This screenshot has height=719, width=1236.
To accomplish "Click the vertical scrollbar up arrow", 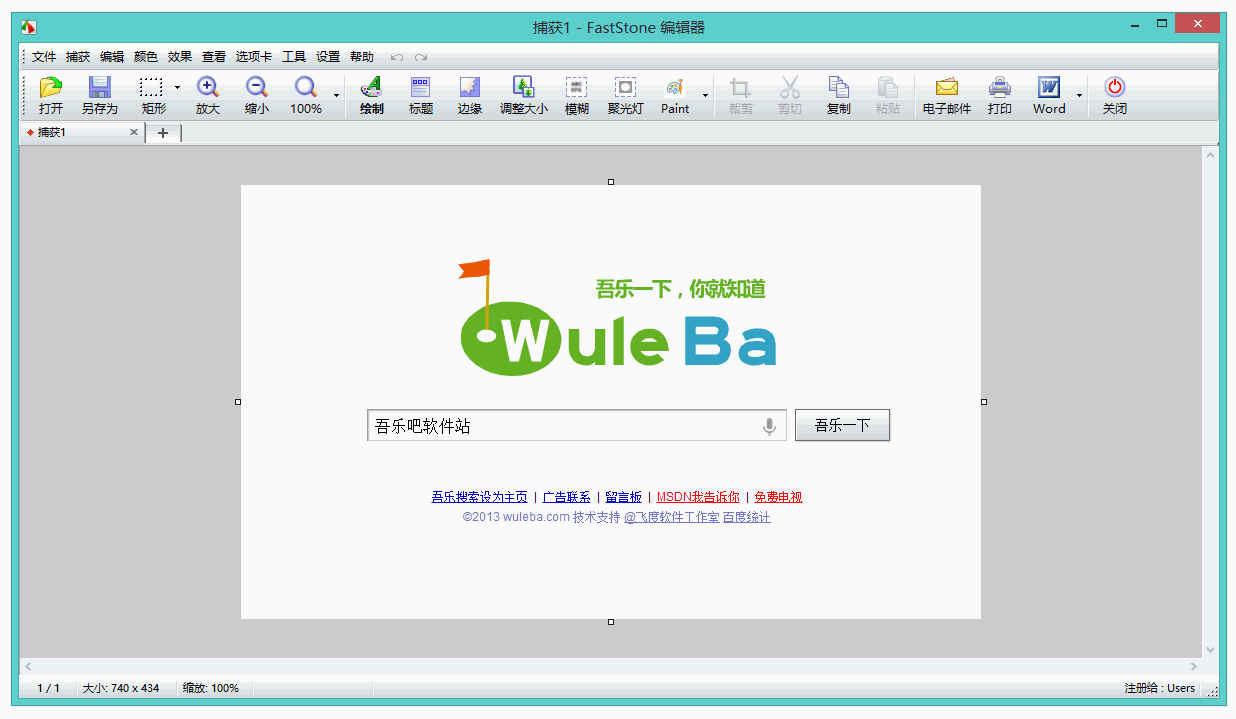I will pyautogui.click(x=1210, y=155).
